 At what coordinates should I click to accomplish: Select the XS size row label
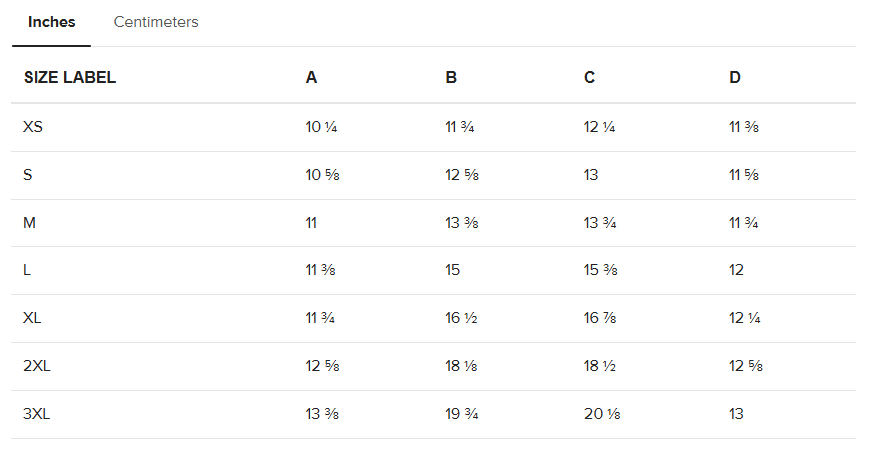point(33,127)
